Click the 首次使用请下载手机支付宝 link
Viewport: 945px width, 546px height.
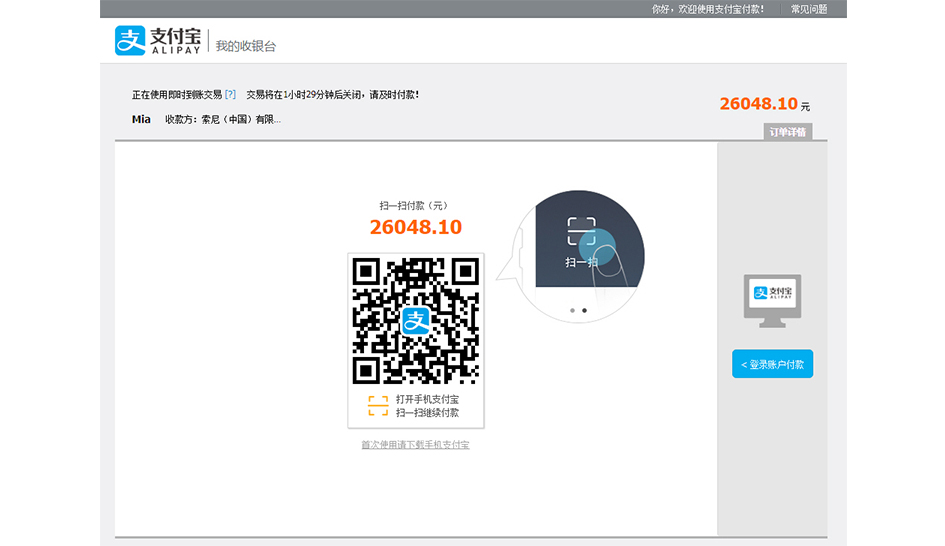415,445
